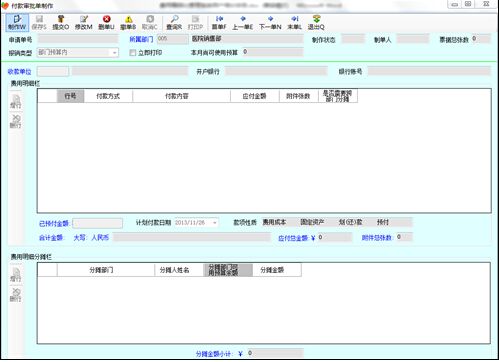Image resolution: width=499 pixels, height=362 pixels.
Task: Open the 查询R search tool
Action: (x=174, y=23)
